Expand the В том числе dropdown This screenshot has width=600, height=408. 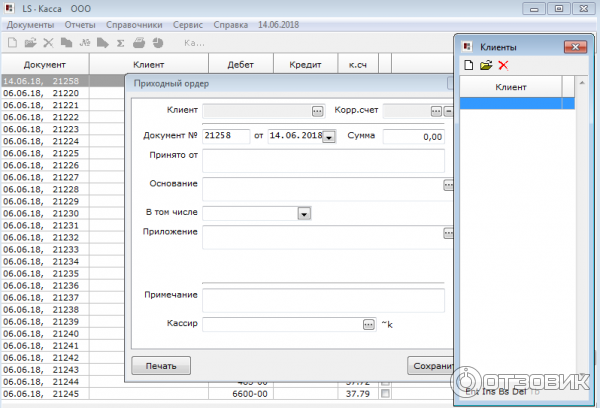pyautogui.click(x=303, y=213)
